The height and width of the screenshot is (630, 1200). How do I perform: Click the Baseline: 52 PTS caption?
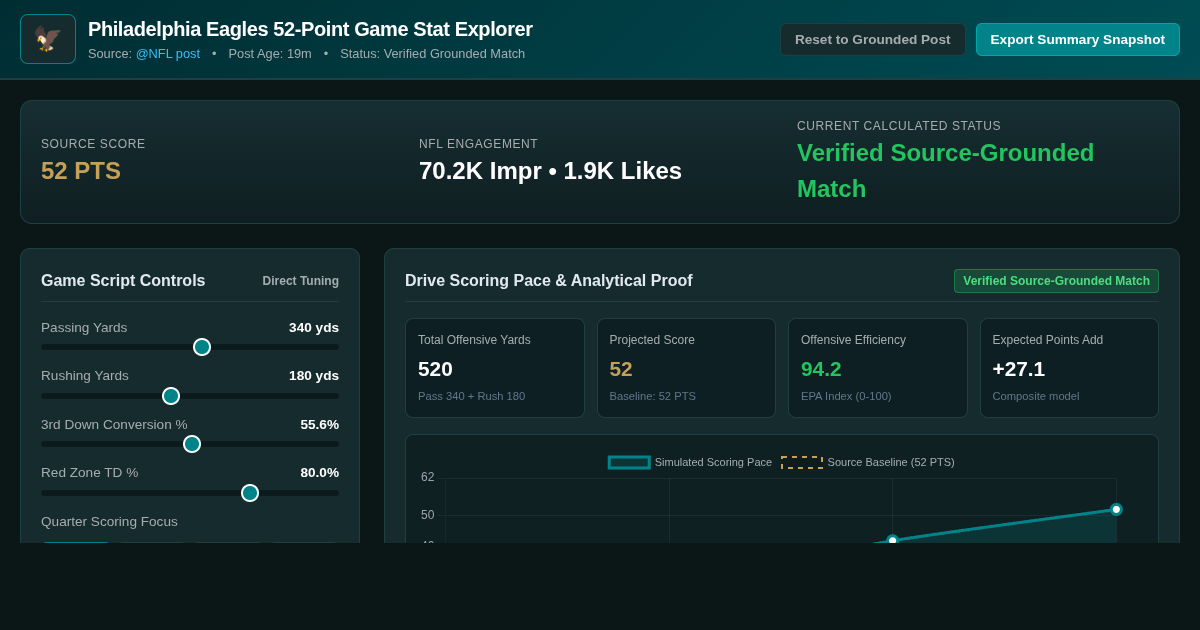653,396
